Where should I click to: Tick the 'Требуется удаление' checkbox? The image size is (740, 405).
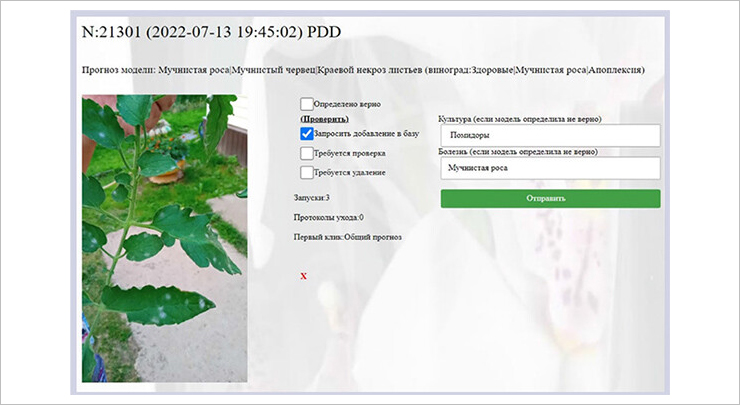(307, 172)
